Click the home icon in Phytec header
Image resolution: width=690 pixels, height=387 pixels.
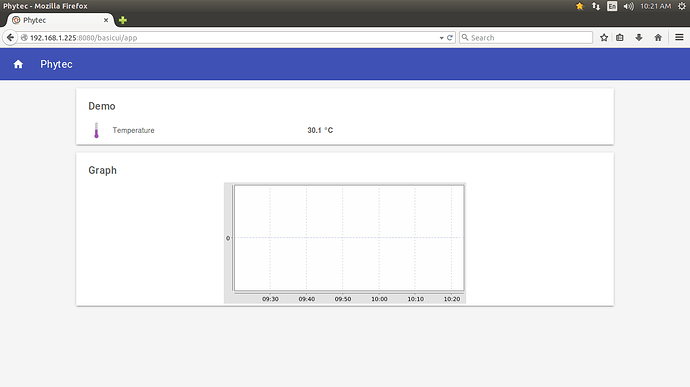18,64
